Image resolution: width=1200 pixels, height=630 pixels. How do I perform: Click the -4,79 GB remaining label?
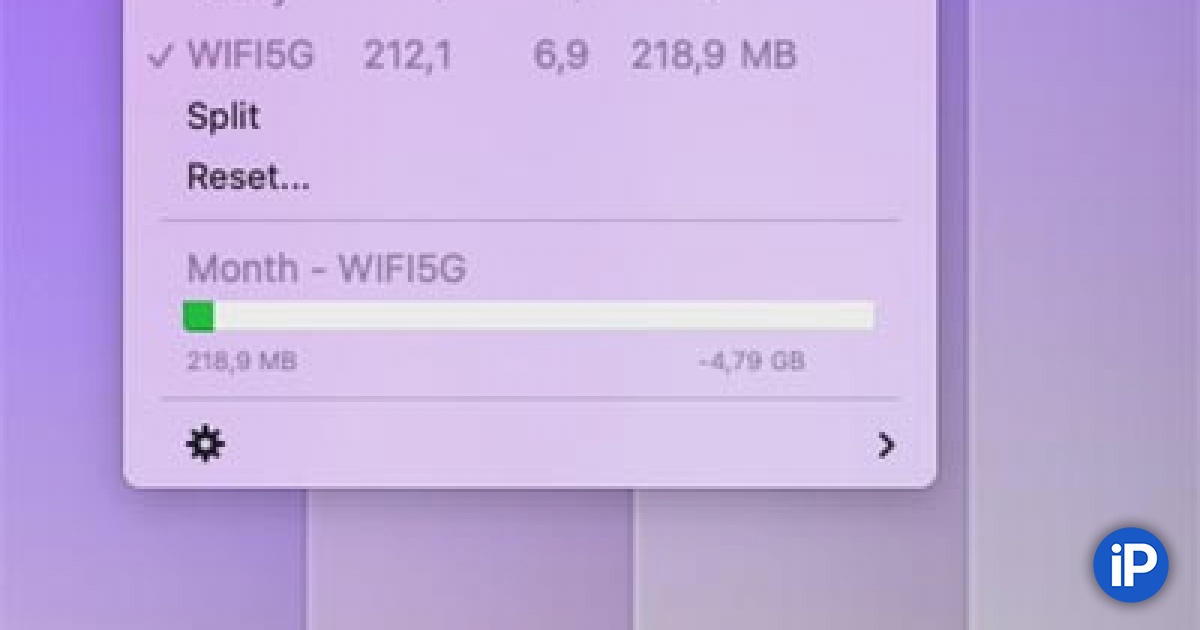point(751,361)
